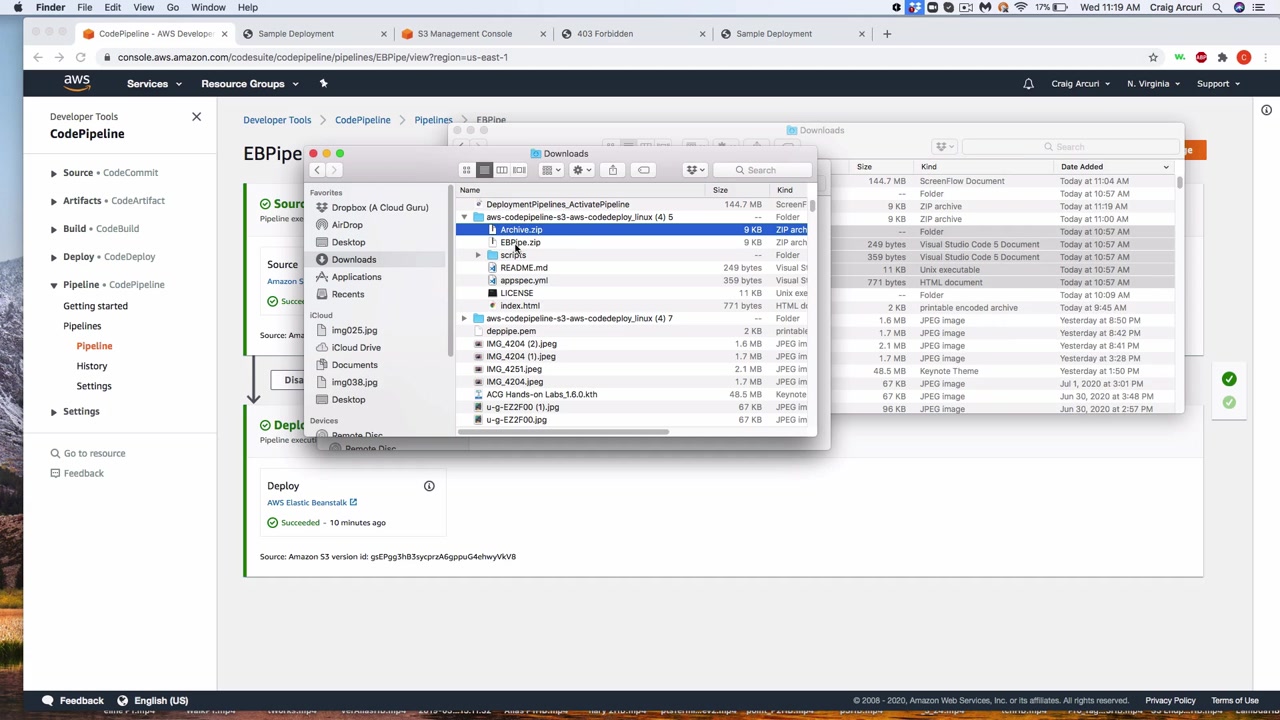Screen dimensions: 1280x720
Task: Click the Feedback button in footer
Action: (73, 701)
